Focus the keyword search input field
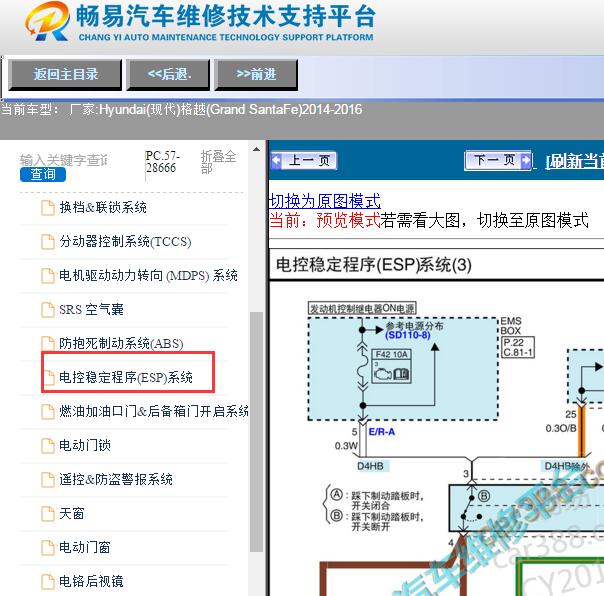The width and height of the screenshot is (604, 596). click(x=64, y=160)
